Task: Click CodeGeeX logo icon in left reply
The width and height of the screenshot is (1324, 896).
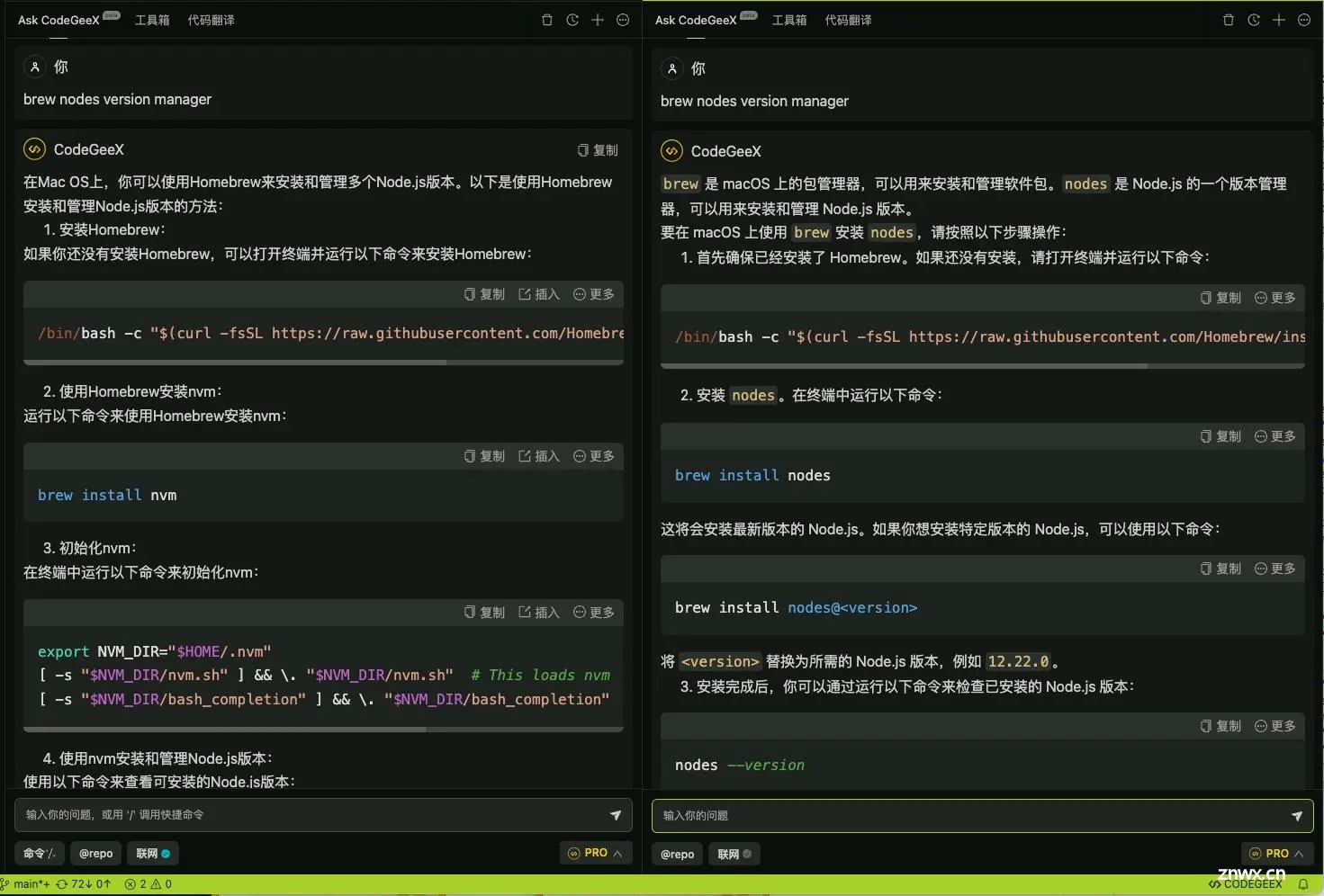Action: coord(34,149)
